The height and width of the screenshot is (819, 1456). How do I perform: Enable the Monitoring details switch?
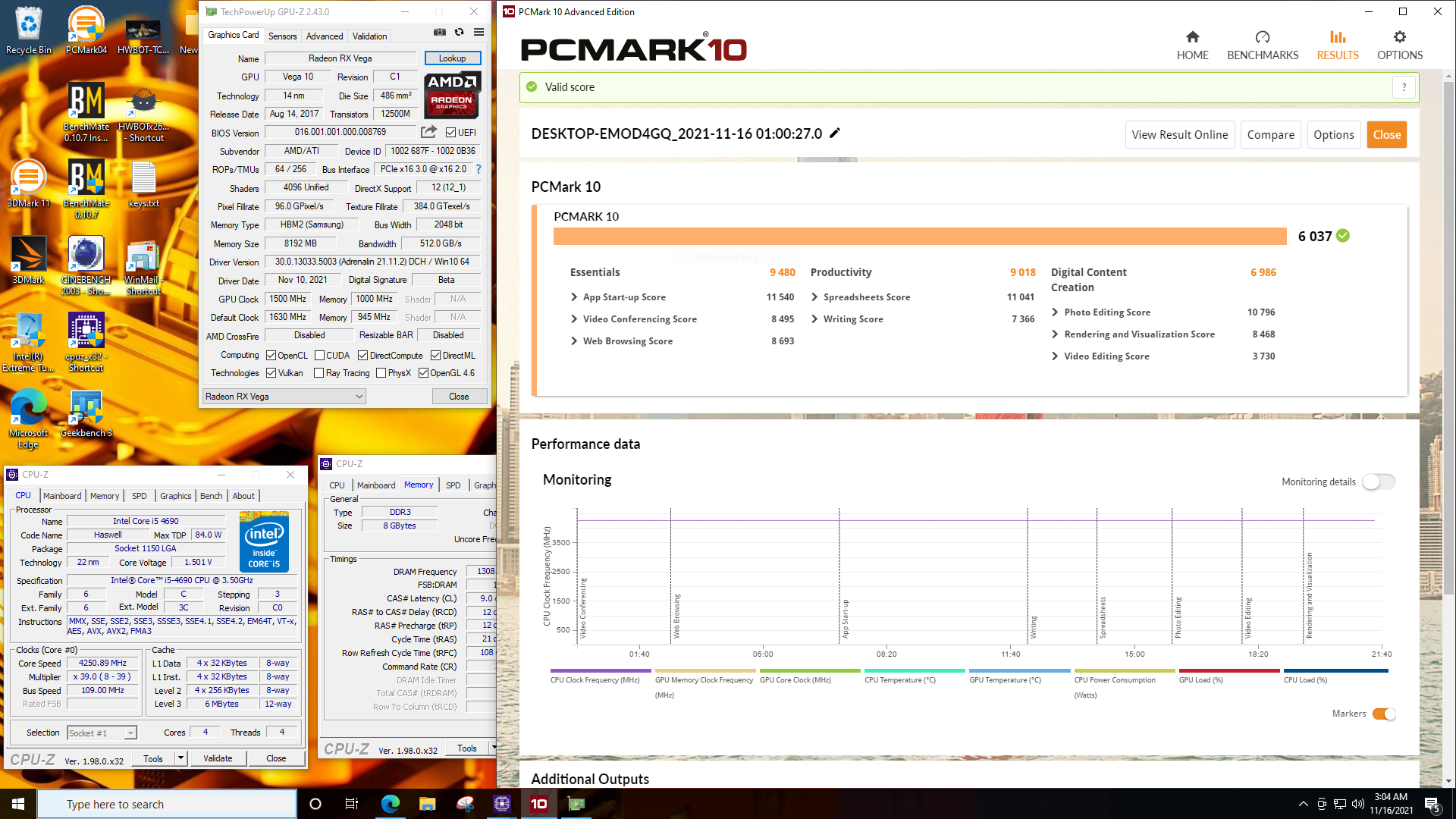(1379, 482)
